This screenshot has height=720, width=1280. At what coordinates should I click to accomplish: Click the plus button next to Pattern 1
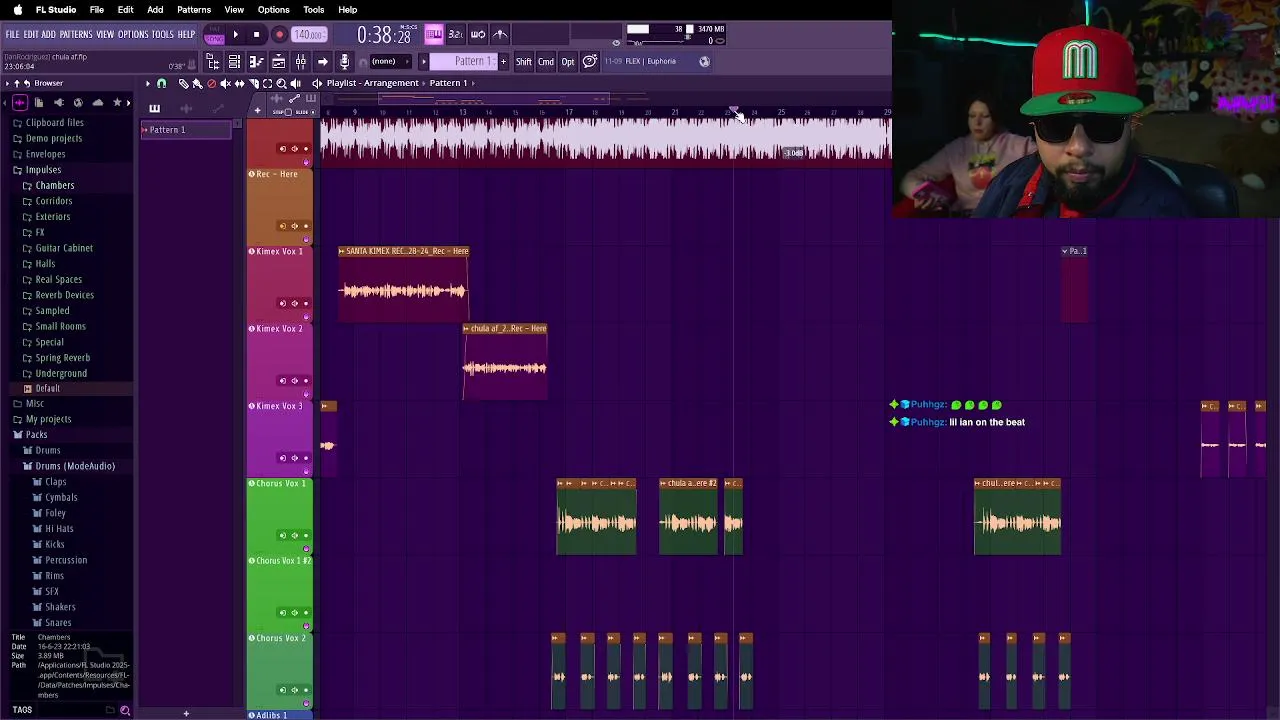tap(503, 62)
